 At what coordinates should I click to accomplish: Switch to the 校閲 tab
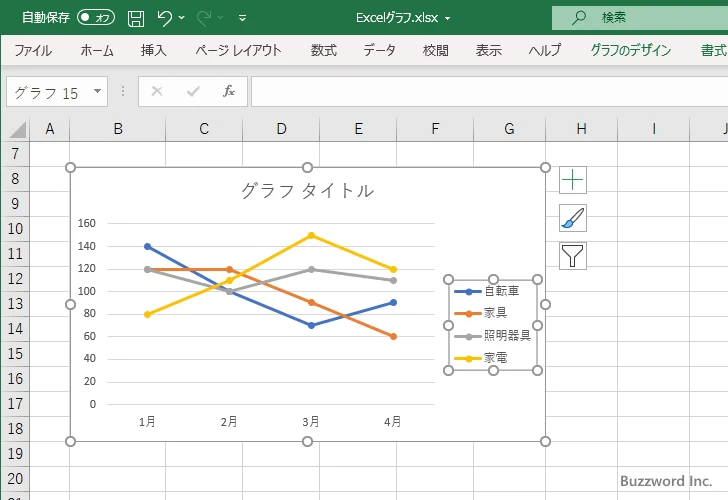[436, 50]
